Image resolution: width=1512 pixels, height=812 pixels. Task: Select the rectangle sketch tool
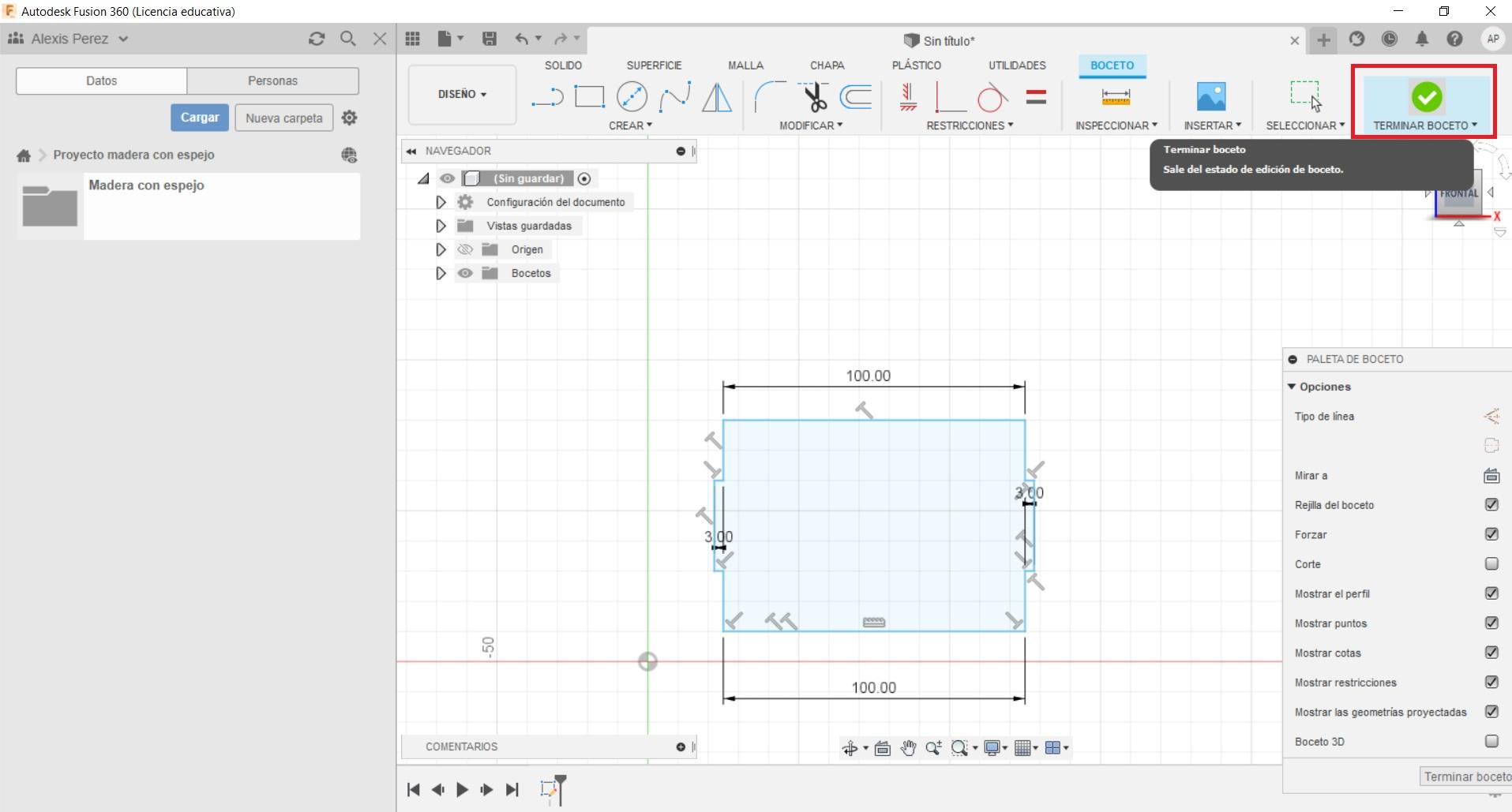pos(589,97)
